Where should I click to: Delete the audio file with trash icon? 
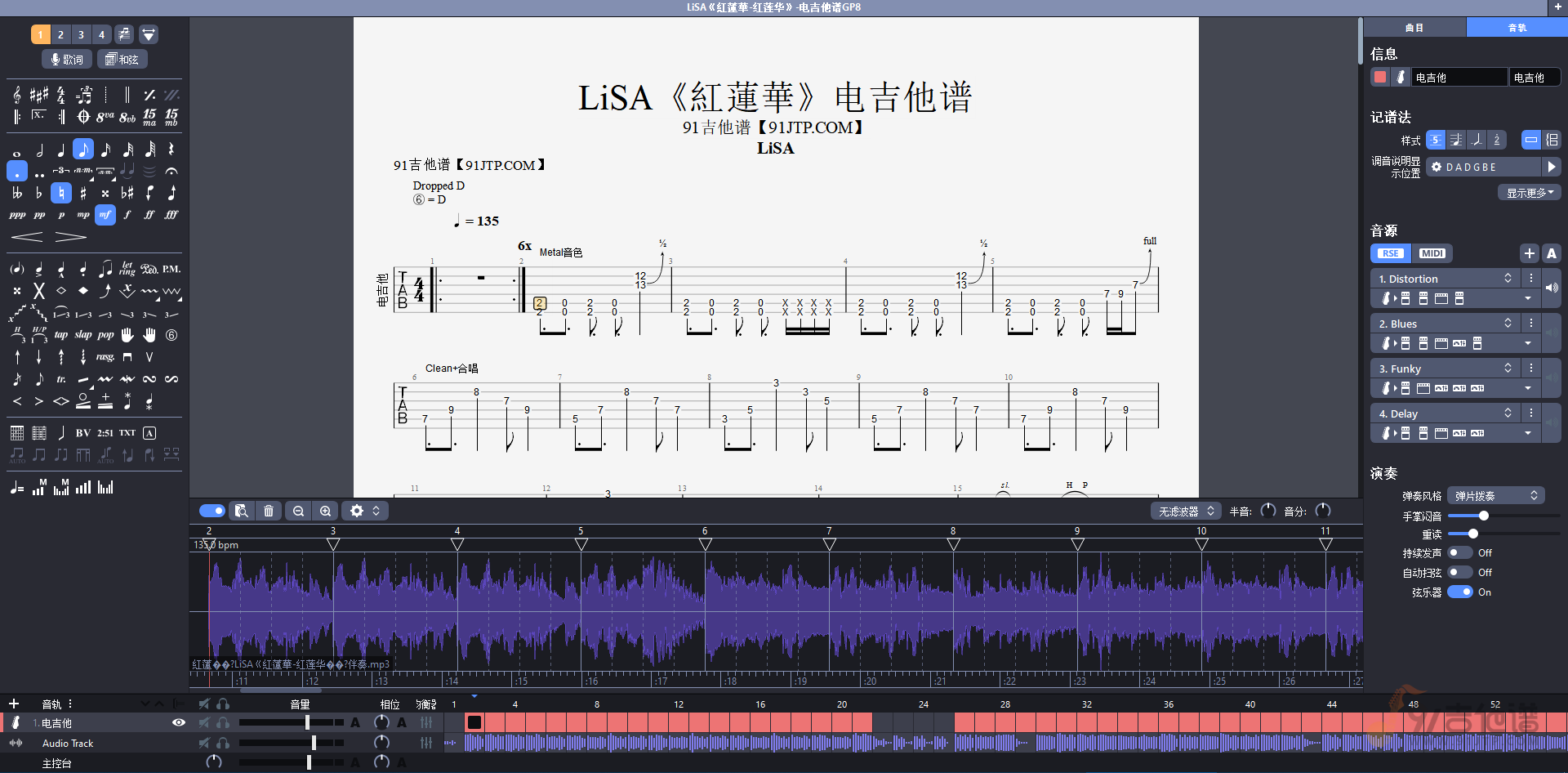(269, 511)
